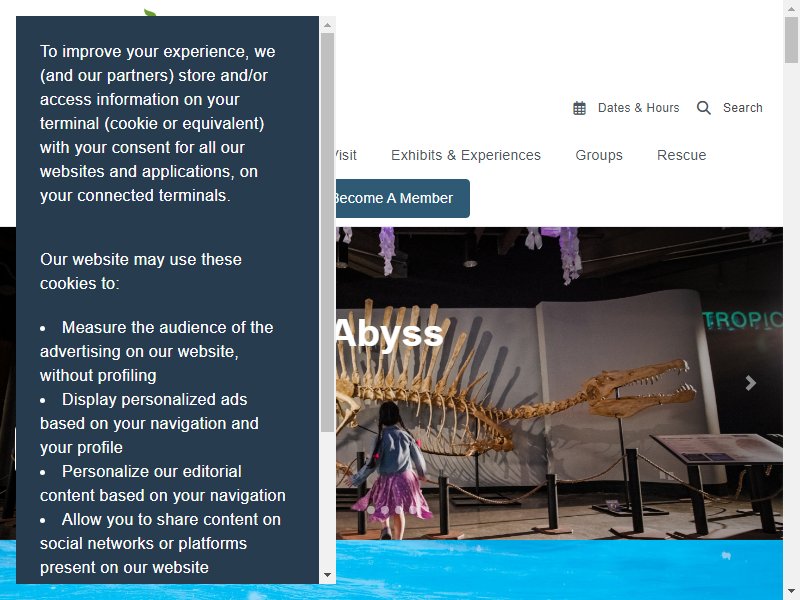Click the main page scrollbar down arrow

coord(792,593)
